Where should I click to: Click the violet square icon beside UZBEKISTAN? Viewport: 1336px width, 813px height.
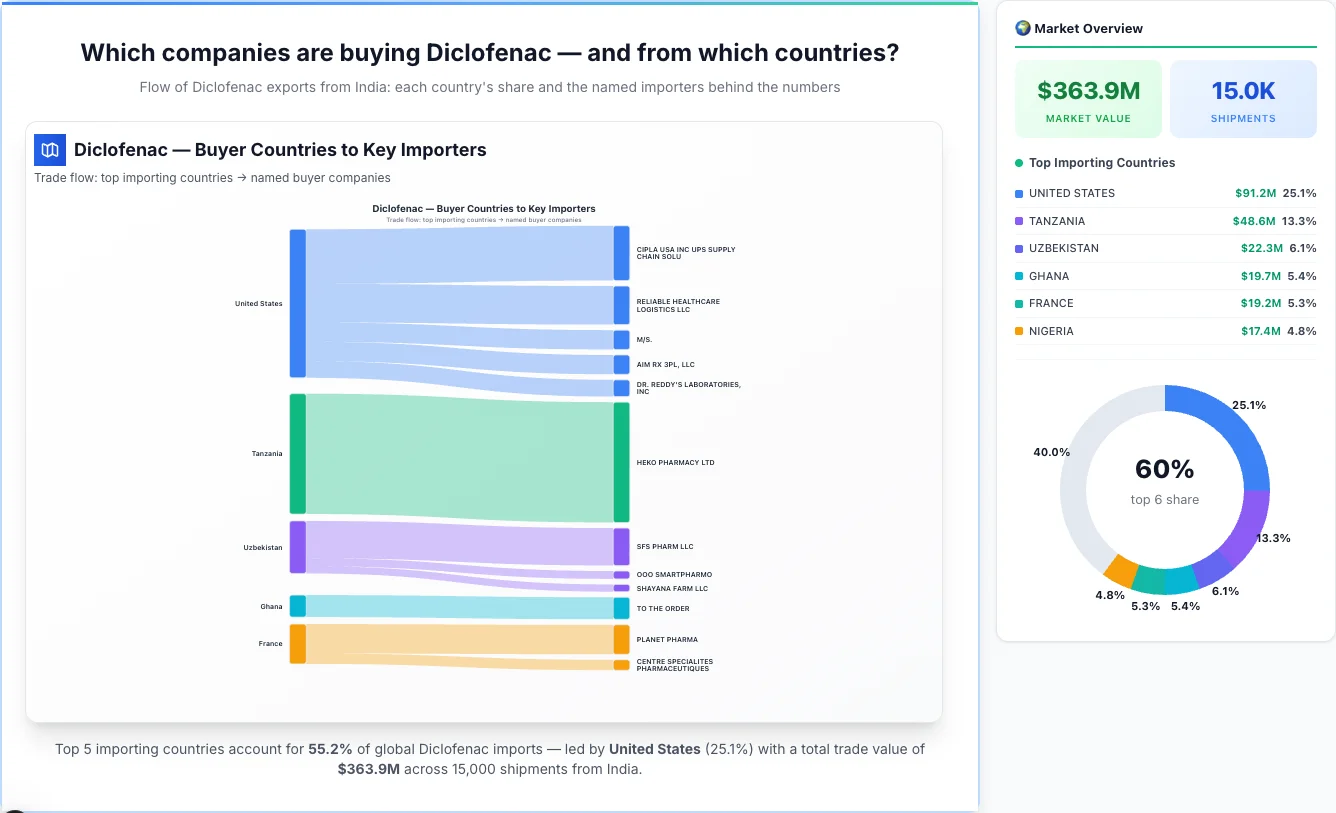[1018, 248]
